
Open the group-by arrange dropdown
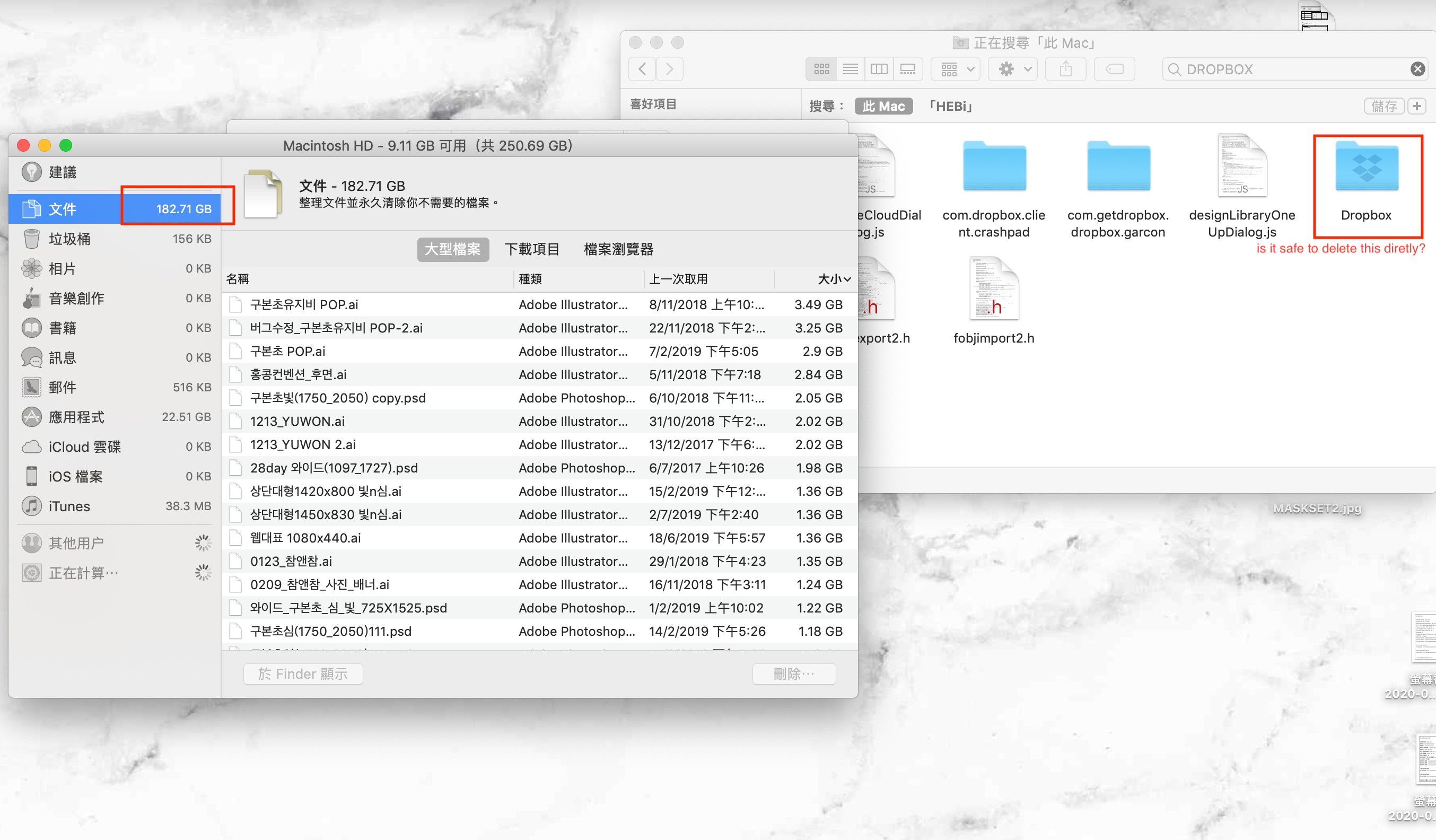[x=956, y=69]
